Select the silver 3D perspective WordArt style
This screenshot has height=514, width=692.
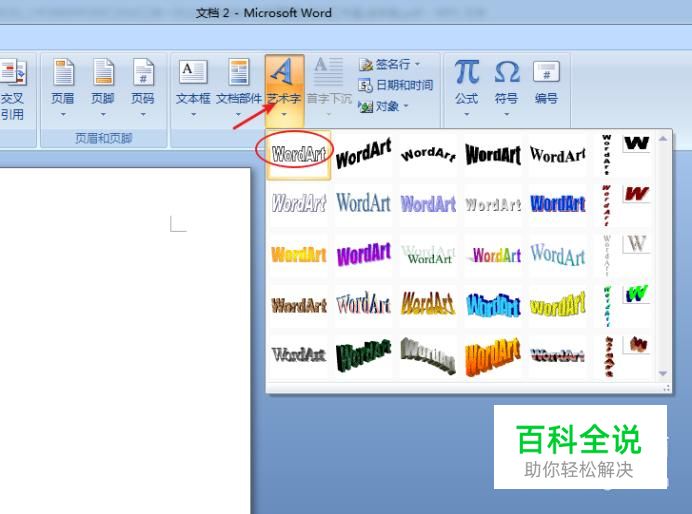click(428, 355)
